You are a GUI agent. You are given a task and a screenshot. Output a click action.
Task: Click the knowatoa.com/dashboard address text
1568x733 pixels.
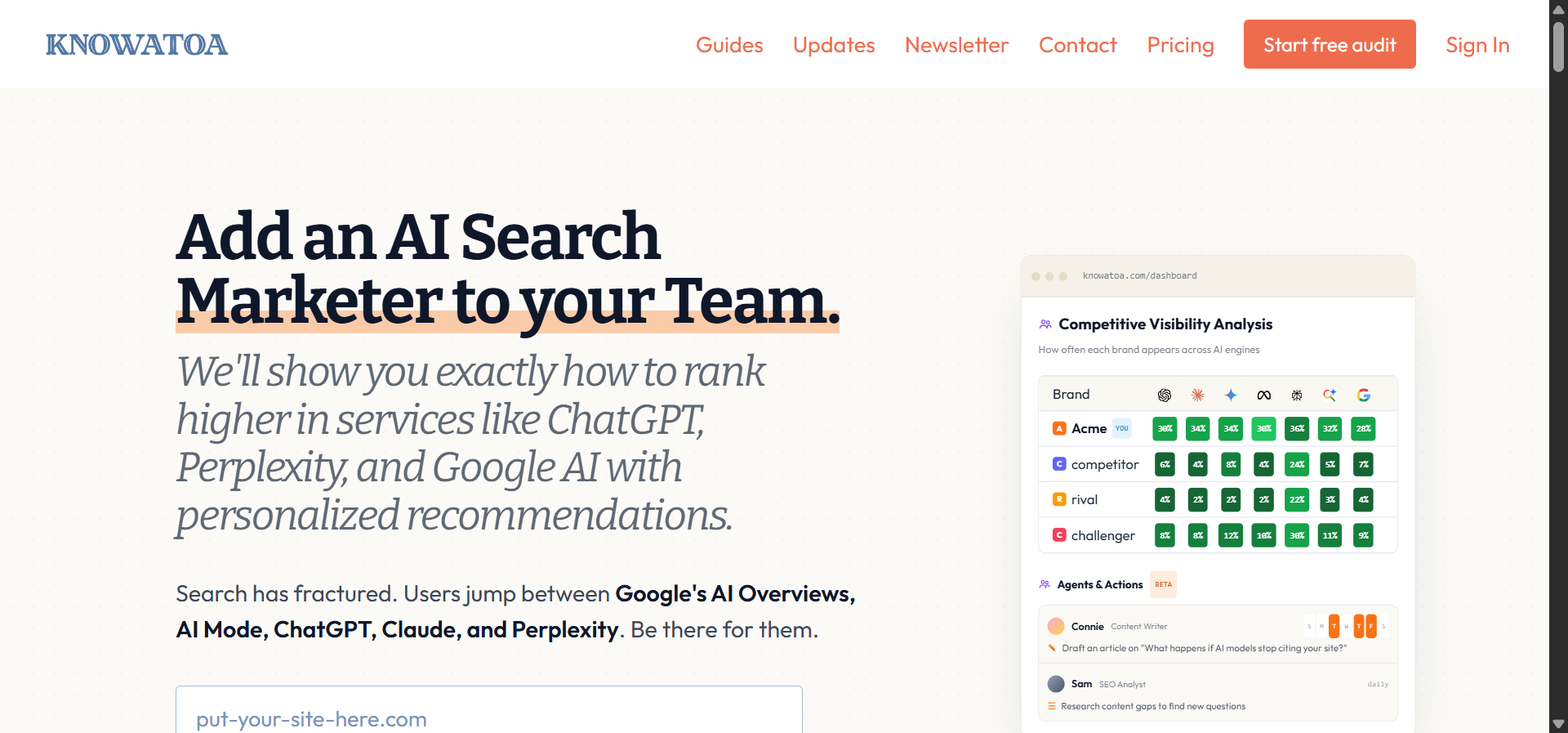coord(1139,275)
